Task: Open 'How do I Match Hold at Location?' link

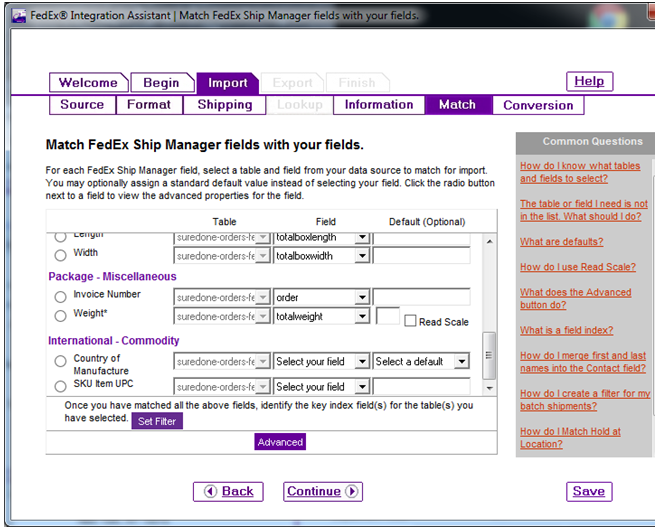Action: tap(570, 438)
